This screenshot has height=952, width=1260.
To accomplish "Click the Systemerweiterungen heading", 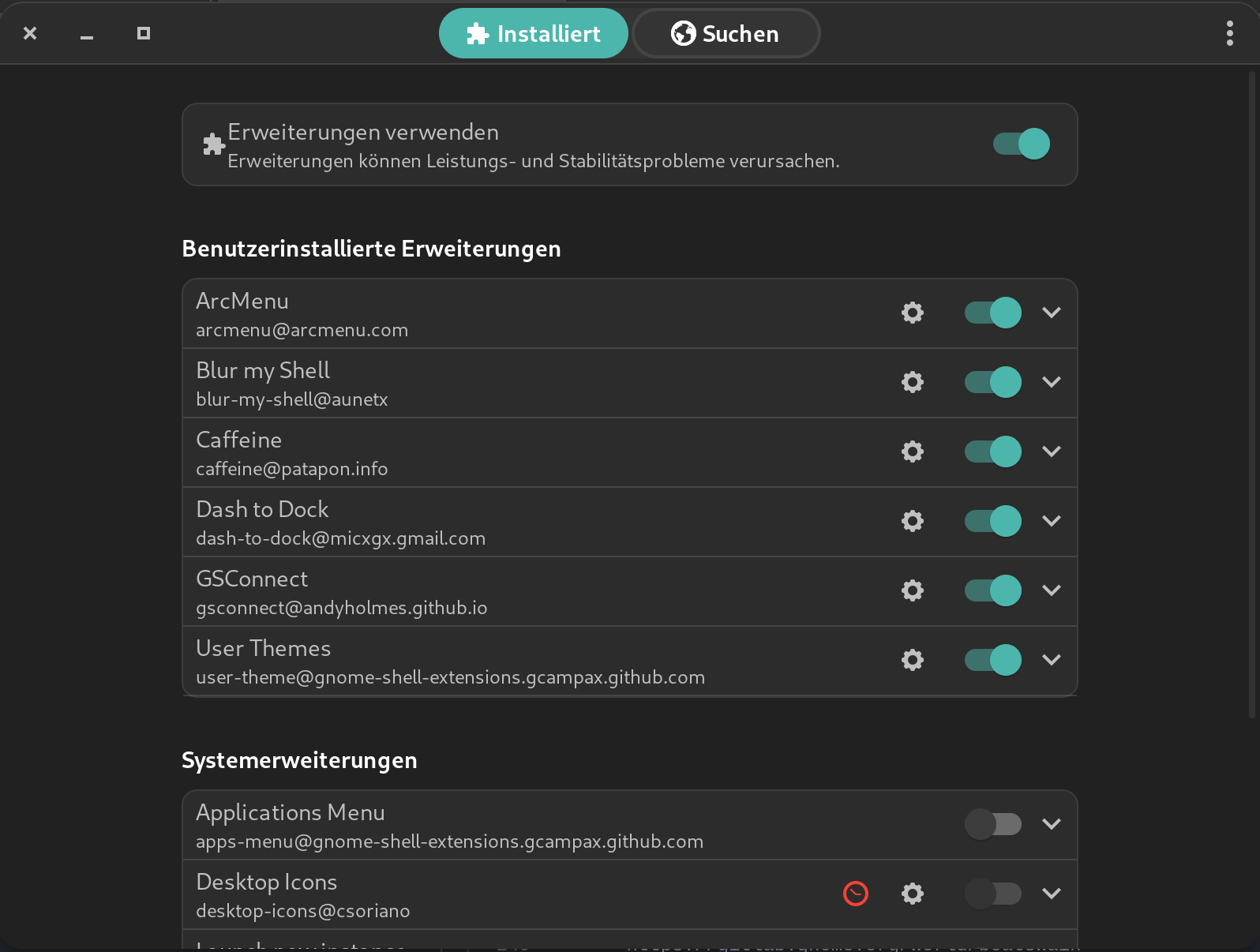I will pos(299,760).
